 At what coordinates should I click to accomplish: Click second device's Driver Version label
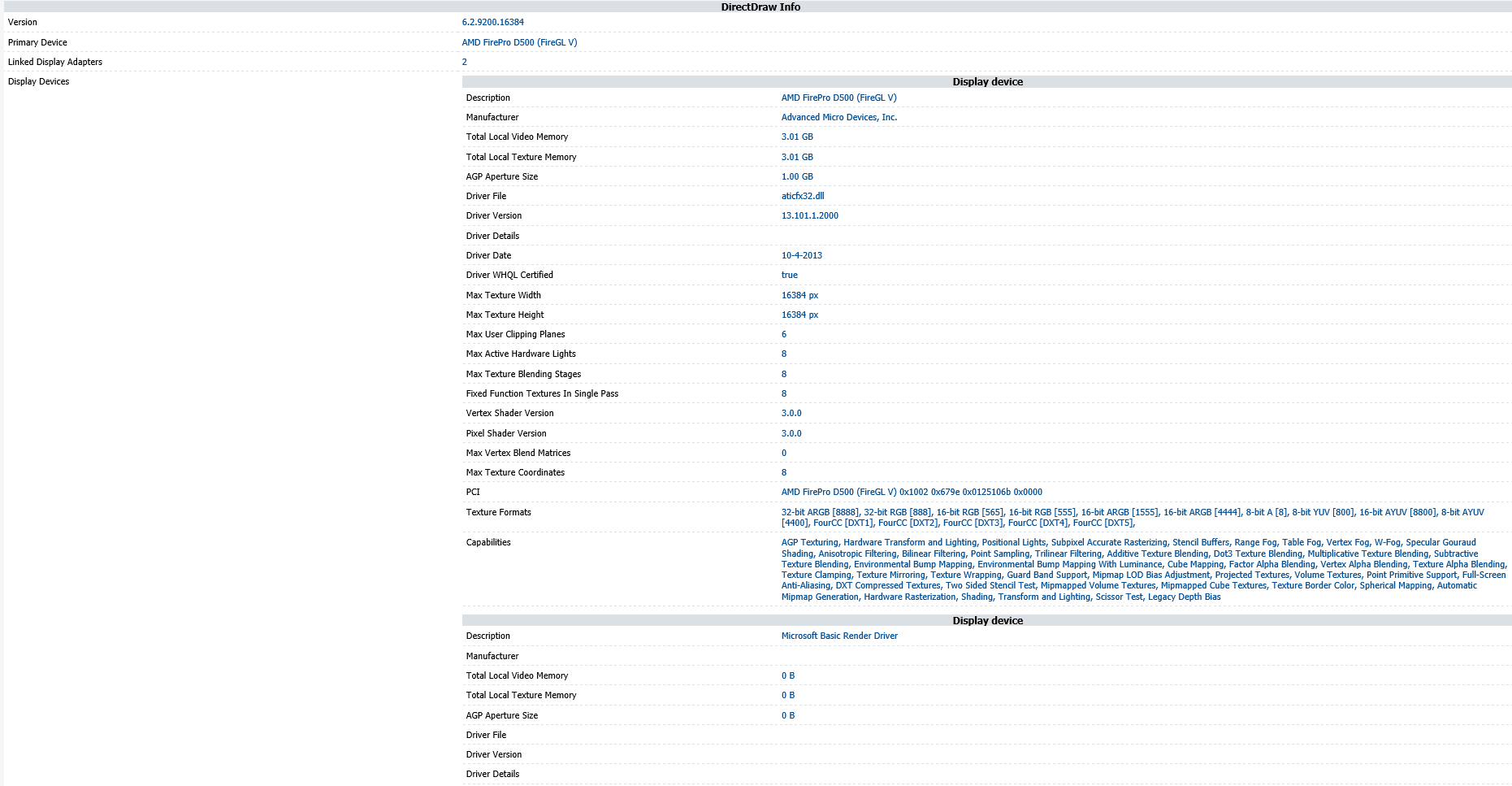click(x=494, y=754)
